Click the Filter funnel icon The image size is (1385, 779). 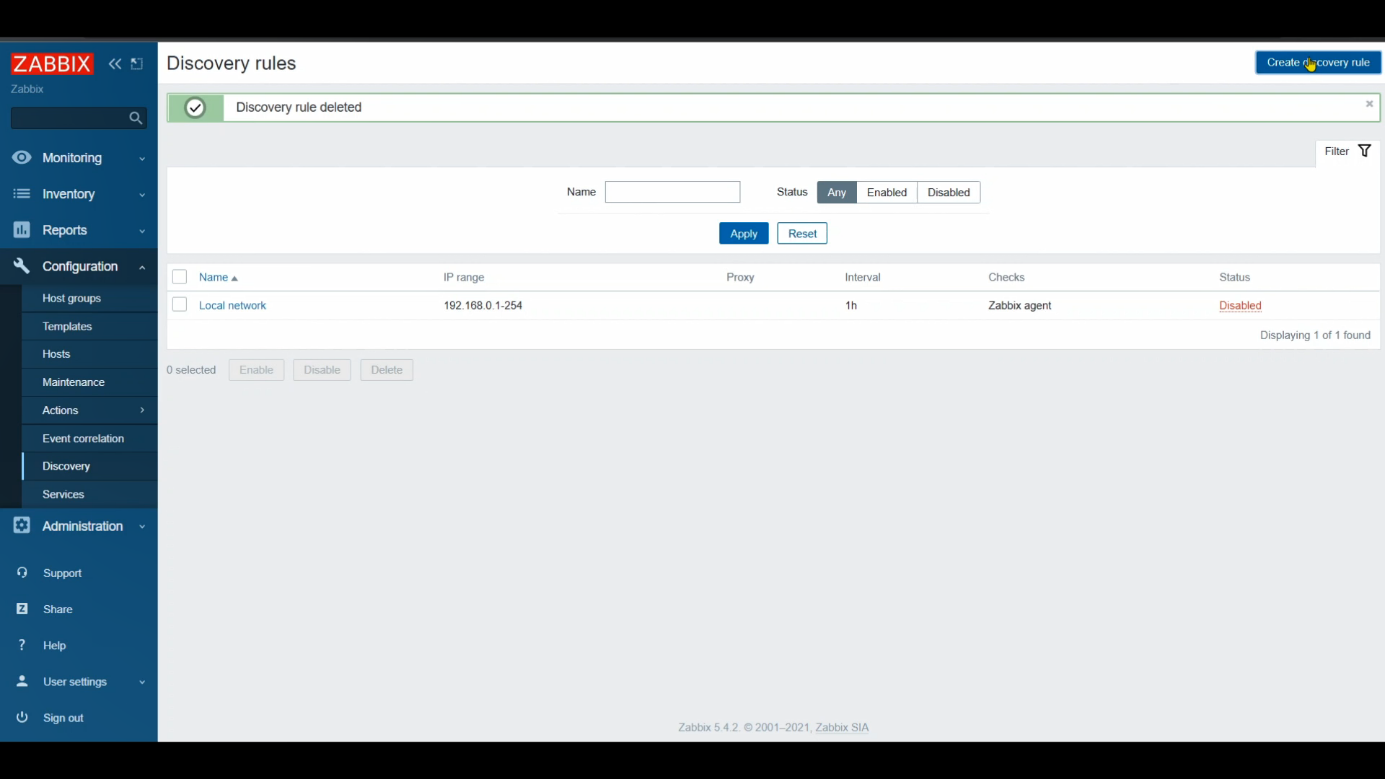tap(1364, 151)
